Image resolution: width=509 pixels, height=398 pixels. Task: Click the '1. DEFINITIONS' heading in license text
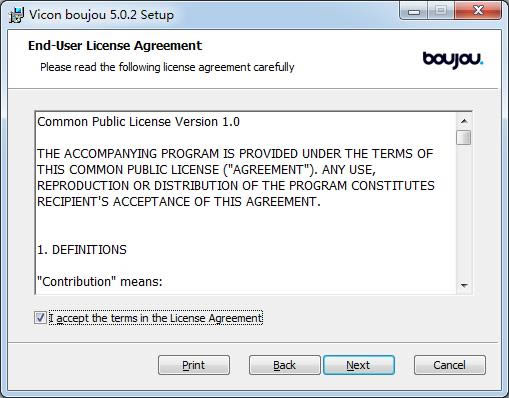[82, 250]
